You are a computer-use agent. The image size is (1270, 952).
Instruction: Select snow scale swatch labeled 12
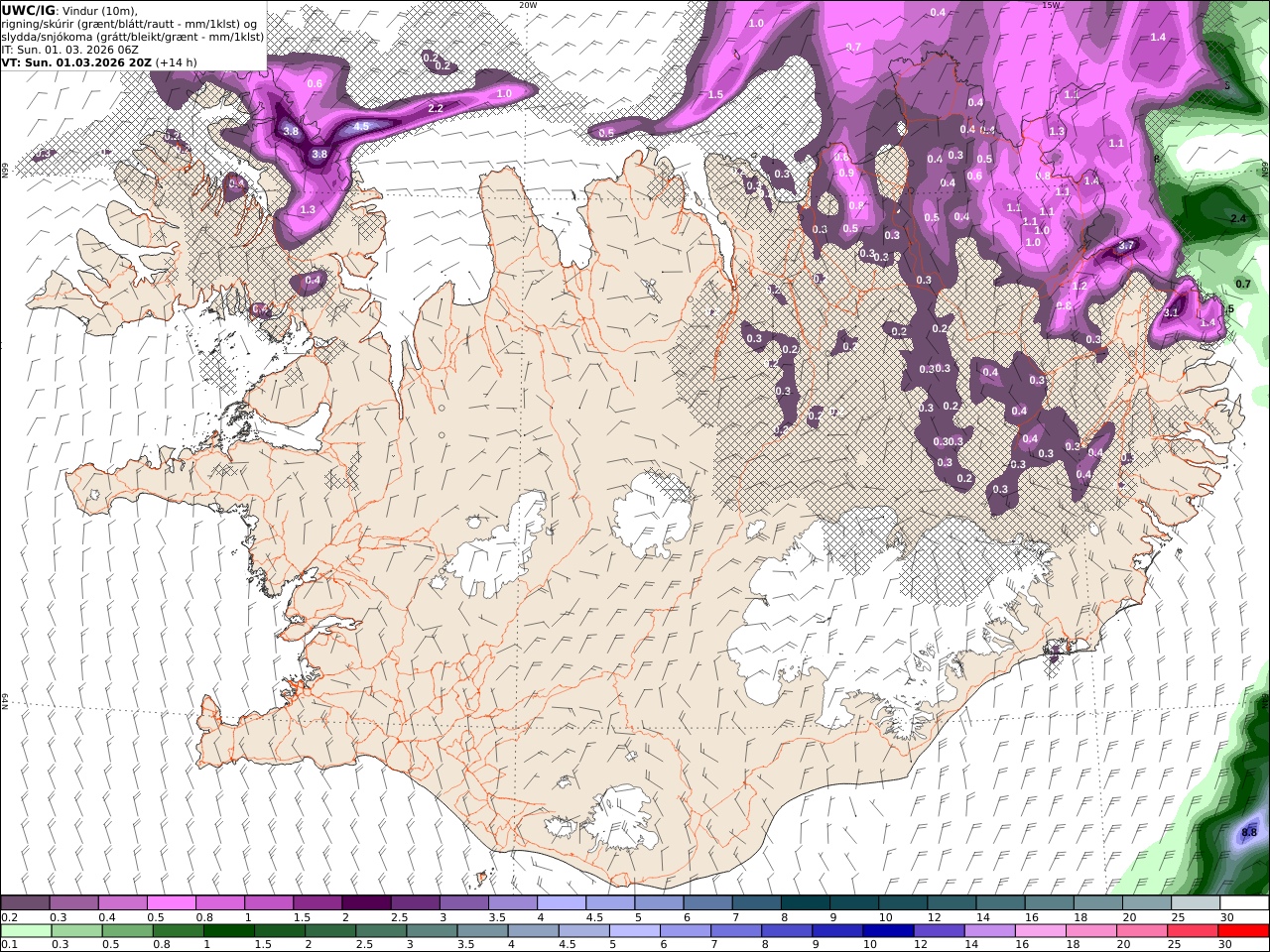click(x=952, y=903)
